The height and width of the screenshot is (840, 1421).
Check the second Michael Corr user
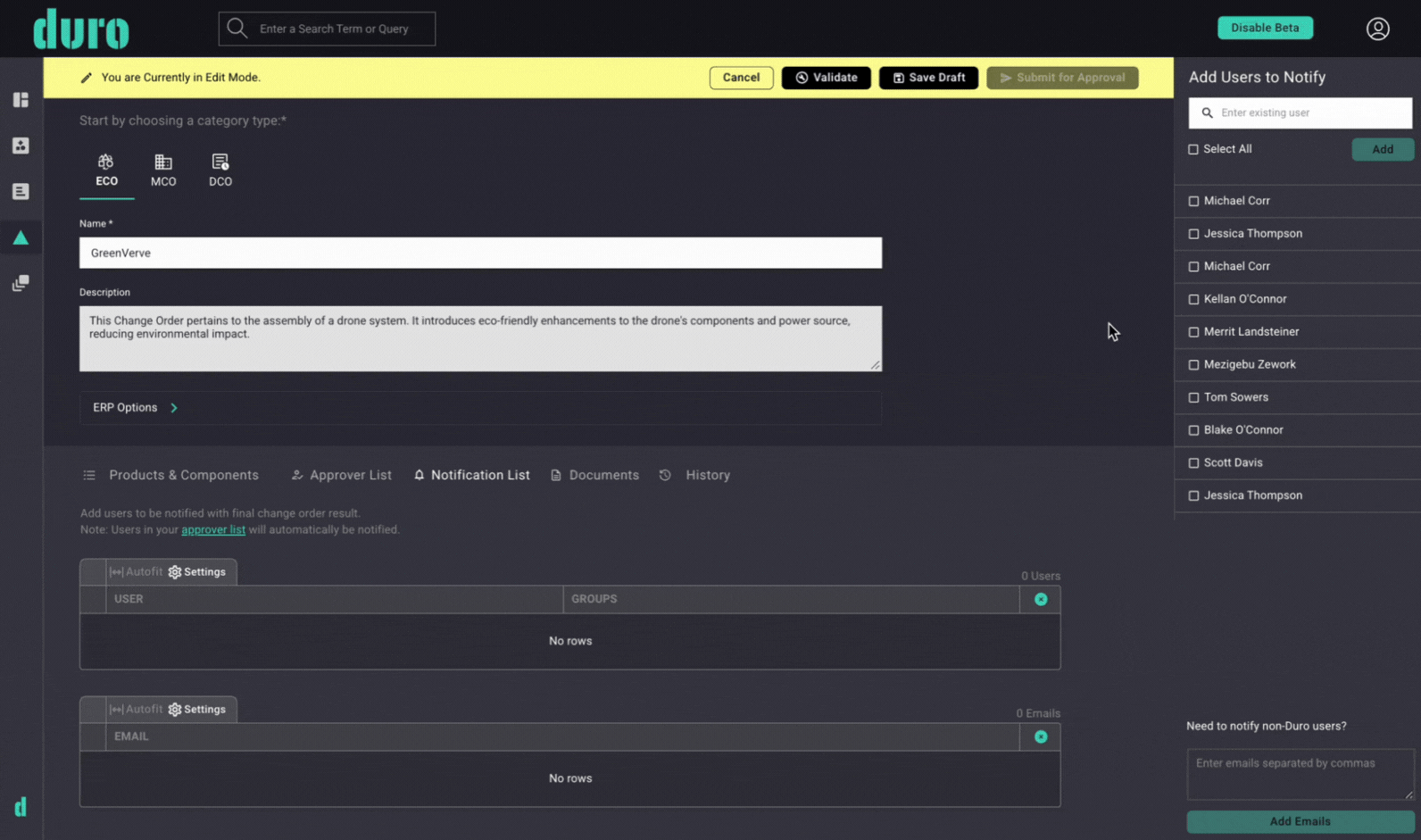pos(1193,267)
